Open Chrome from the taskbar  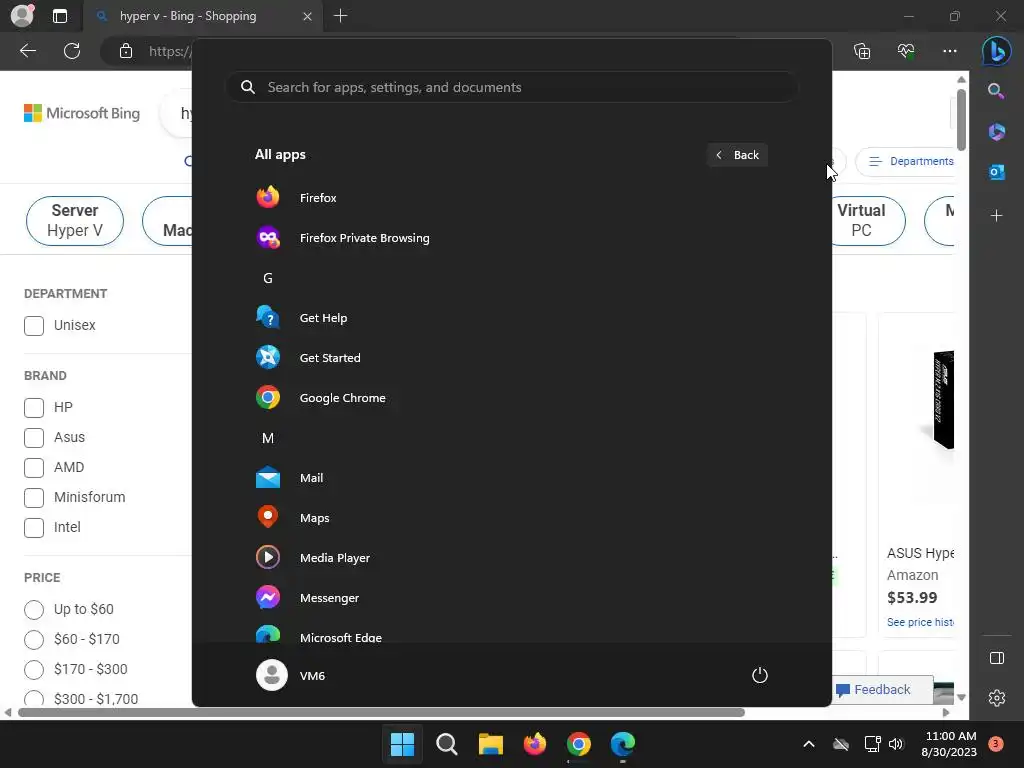579,743
